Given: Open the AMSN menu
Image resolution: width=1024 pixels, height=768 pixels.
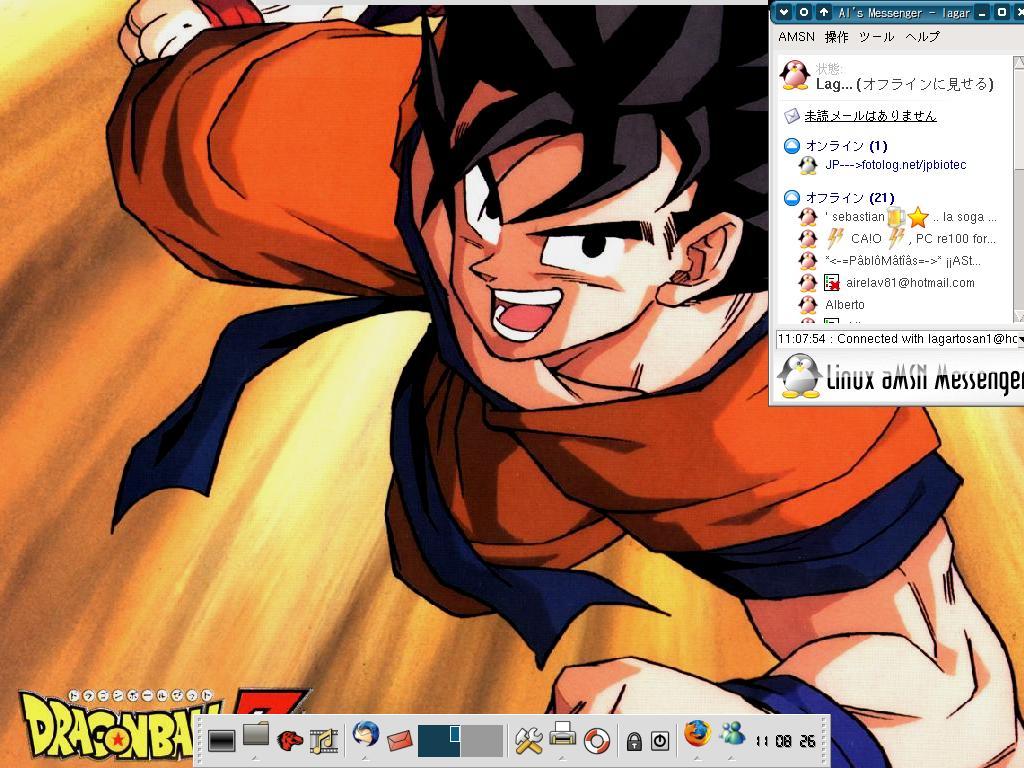Looking at the screenshot, I should (796, 37).
